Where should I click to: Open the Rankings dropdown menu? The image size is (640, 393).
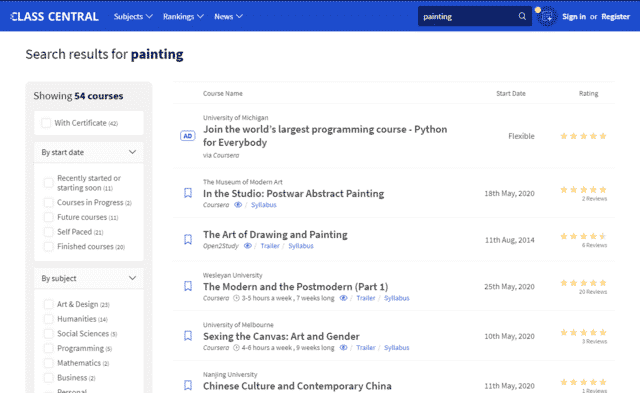183,16
